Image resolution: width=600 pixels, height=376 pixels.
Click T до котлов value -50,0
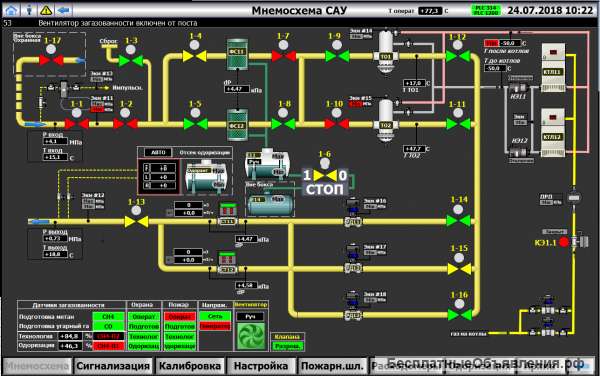[x=495, y=68]
